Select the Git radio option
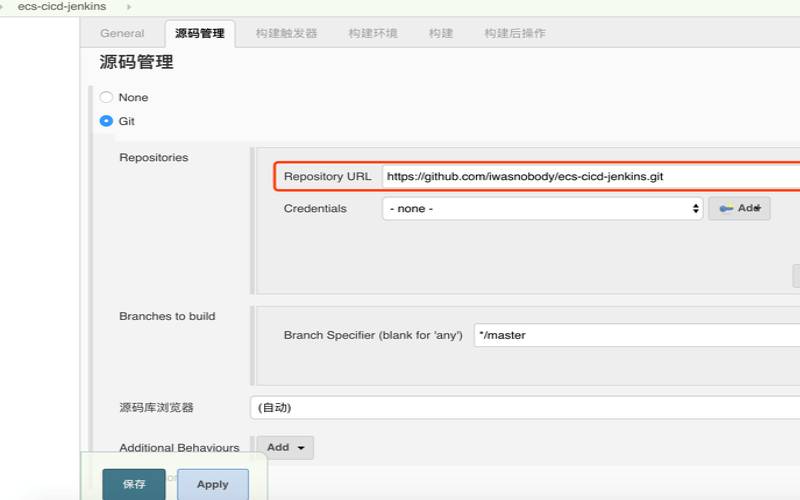This screenshot has width=800, height=500. coord(106,121)
